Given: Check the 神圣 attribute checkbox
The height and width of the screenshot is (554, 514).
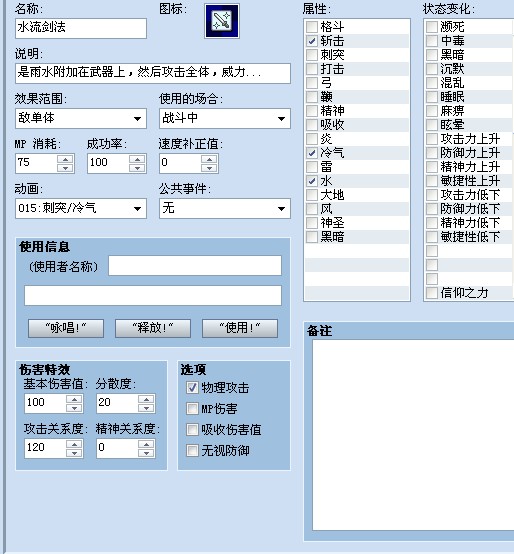Looking at the screenshot, I should [x=312, y=223].
